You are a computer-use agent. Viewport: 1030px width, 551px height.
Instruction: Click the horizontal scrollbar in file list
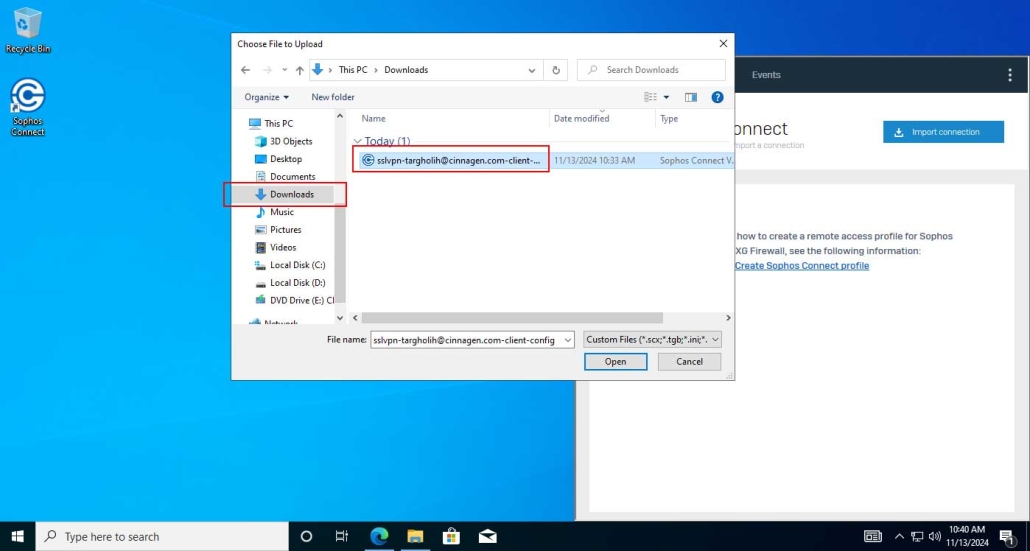point(512,318)
